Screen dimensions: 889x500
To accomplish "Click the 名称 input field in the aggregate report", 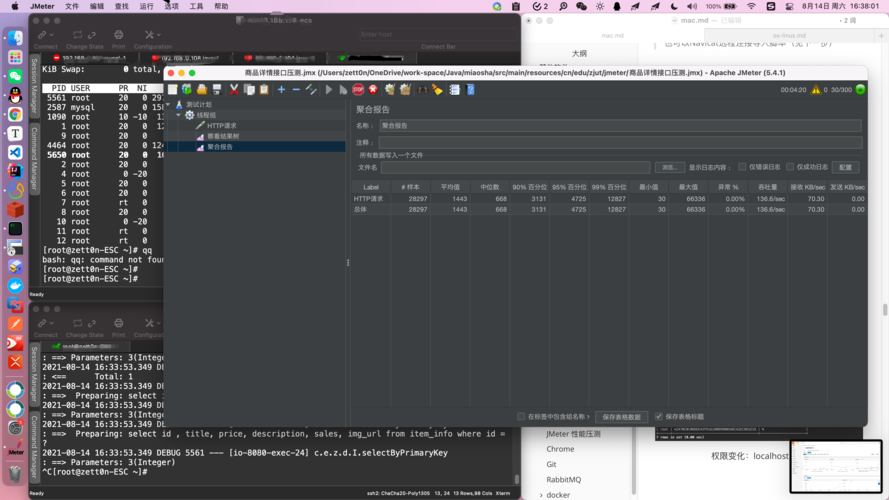I will tap(620, 126).
